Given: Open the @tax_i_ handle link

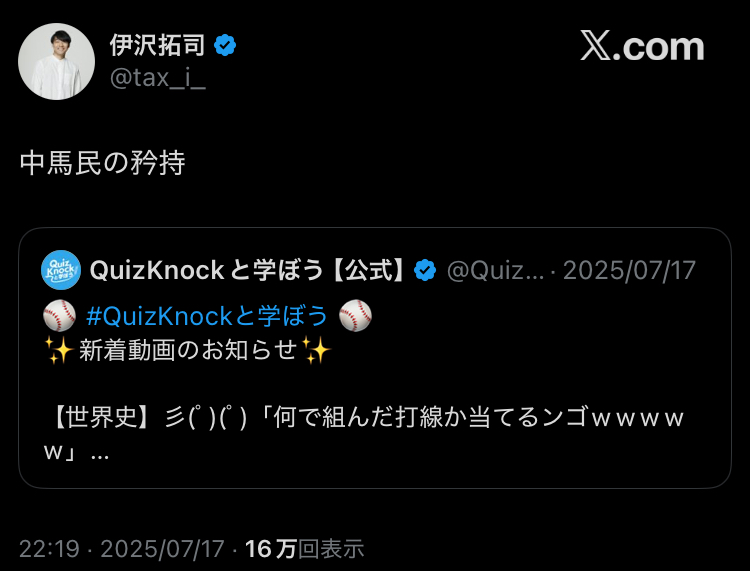Looking at the screenshot, I should [158, 78].
